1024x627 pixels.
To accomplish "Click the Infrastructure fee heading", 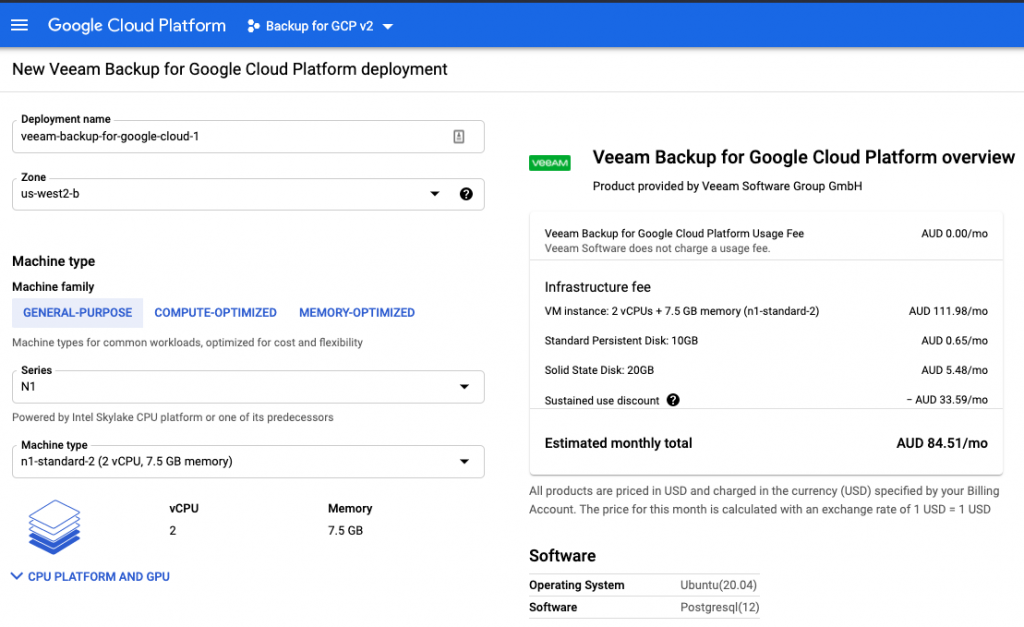I will pyautogui.click(x=598, y=287).
